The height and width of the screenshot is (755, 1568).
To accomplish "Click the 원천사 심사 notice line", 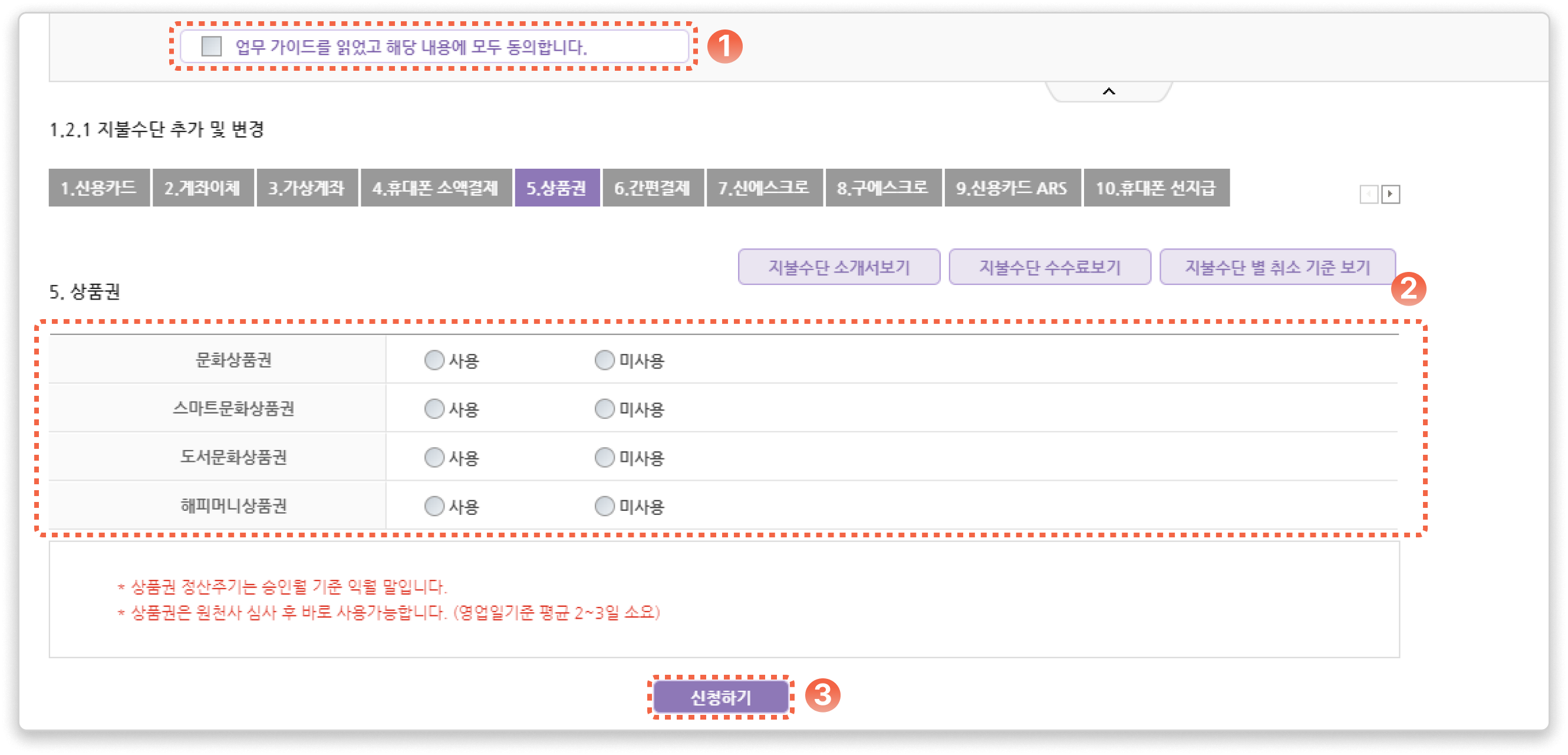I will 389,612.
